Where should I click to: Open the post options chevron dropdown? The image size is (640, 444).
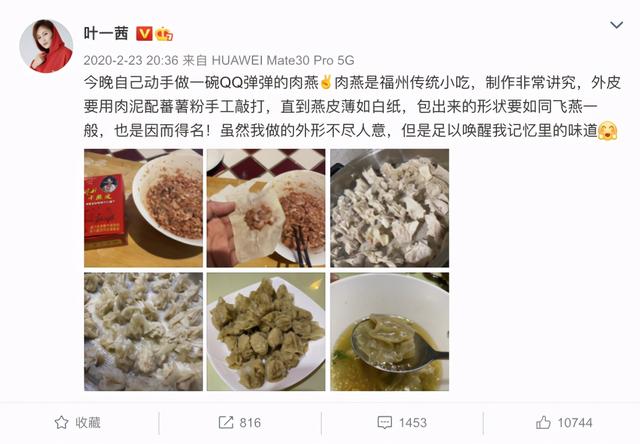(616, 25)
